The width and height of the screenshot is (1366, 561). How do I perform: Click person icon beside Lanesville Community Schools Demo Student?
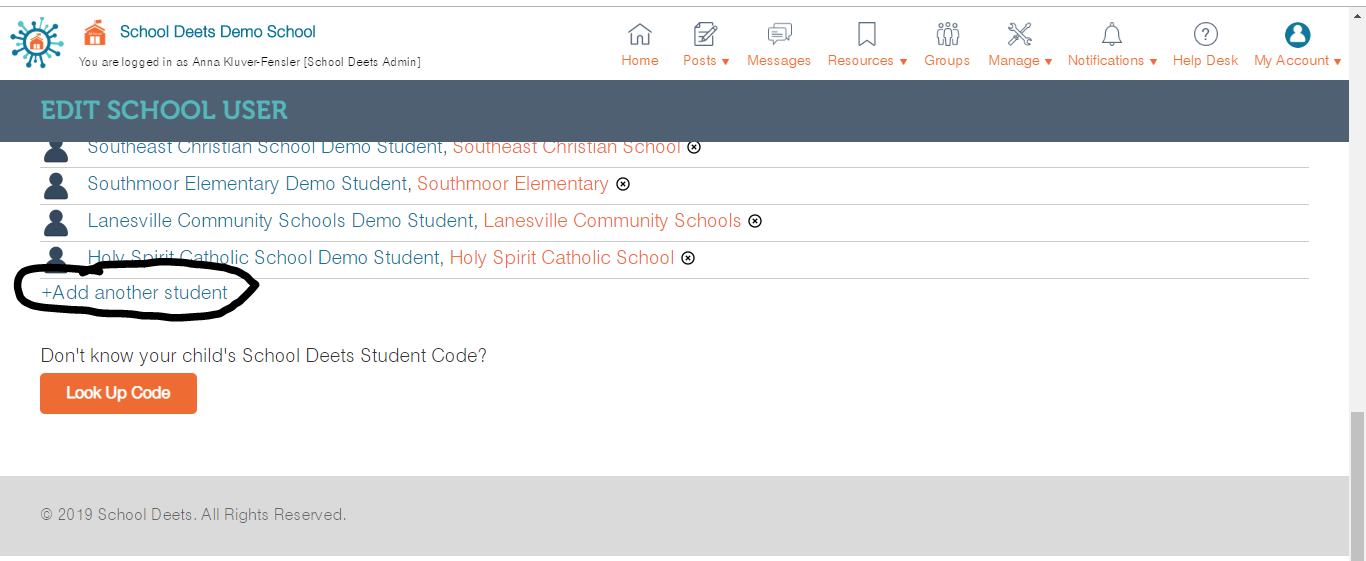tap(56, 222)
